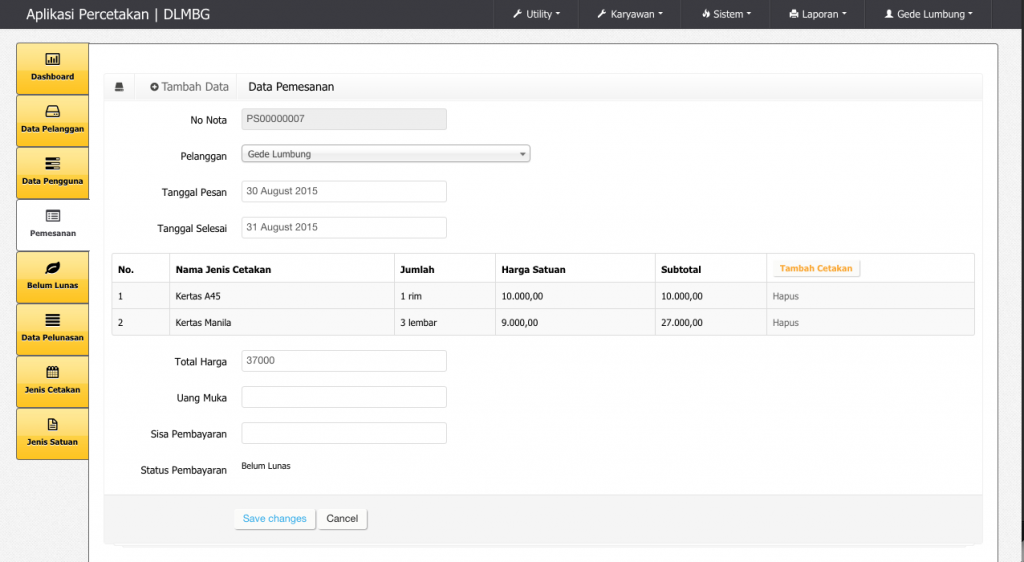
Task: Click Save changes button
Action: (275, 519)
